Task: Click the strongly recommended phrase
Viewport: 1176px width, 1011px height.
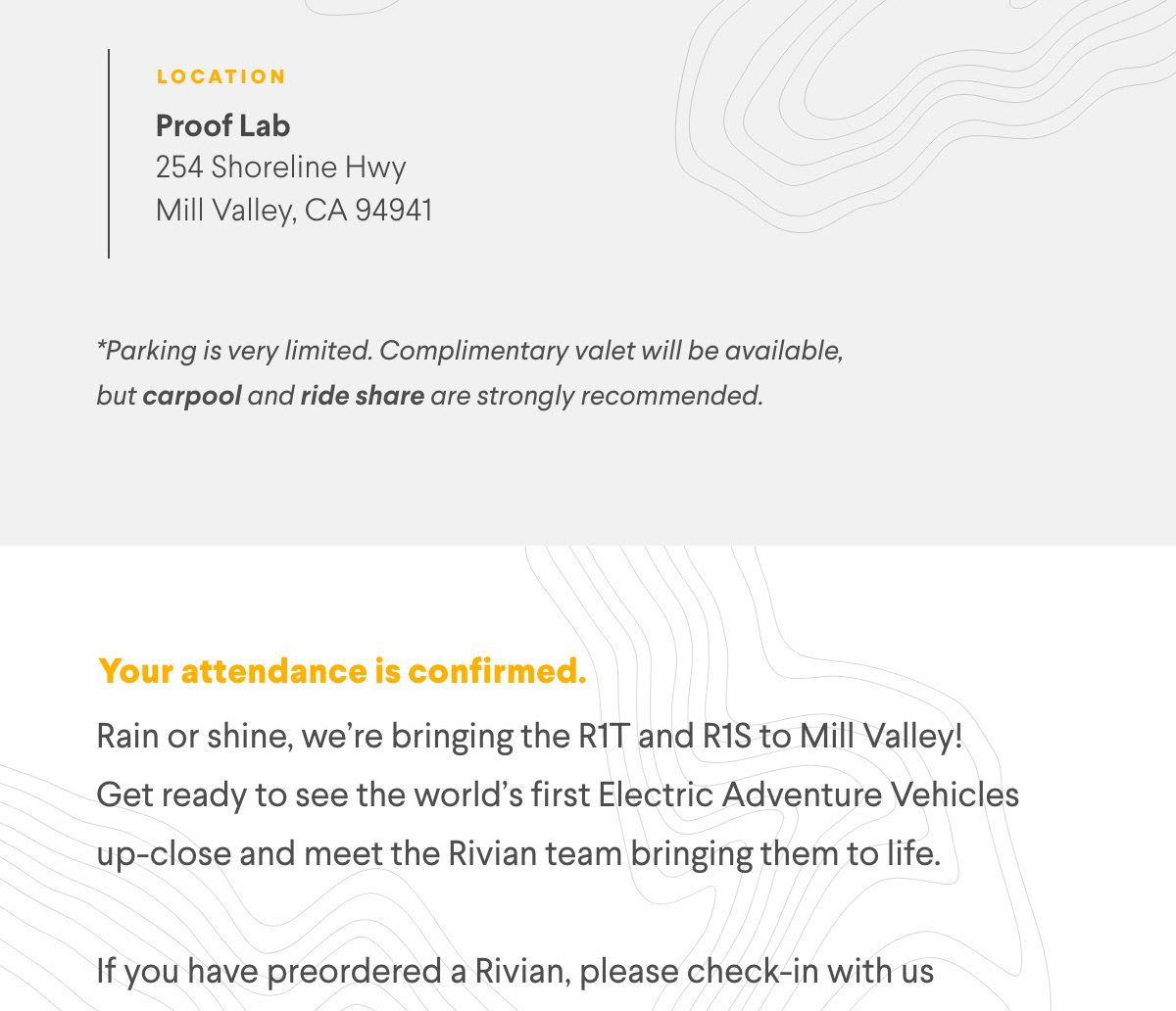Action: (x=619, y=396)
